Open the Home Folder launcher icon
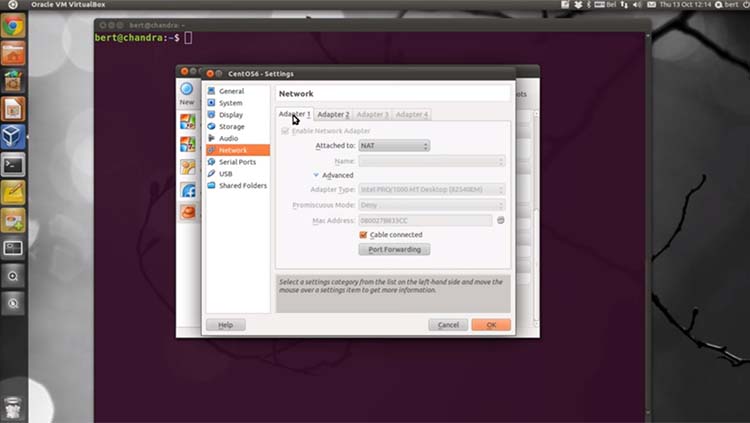The image size is (750, 423). [x=13, y=53]
